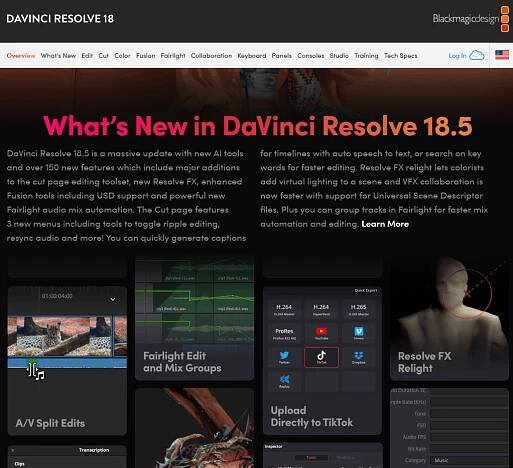Click the H.264 Master preset tile
The height and width of the screenshot is (468, 513).
click(x=284, y=309)
